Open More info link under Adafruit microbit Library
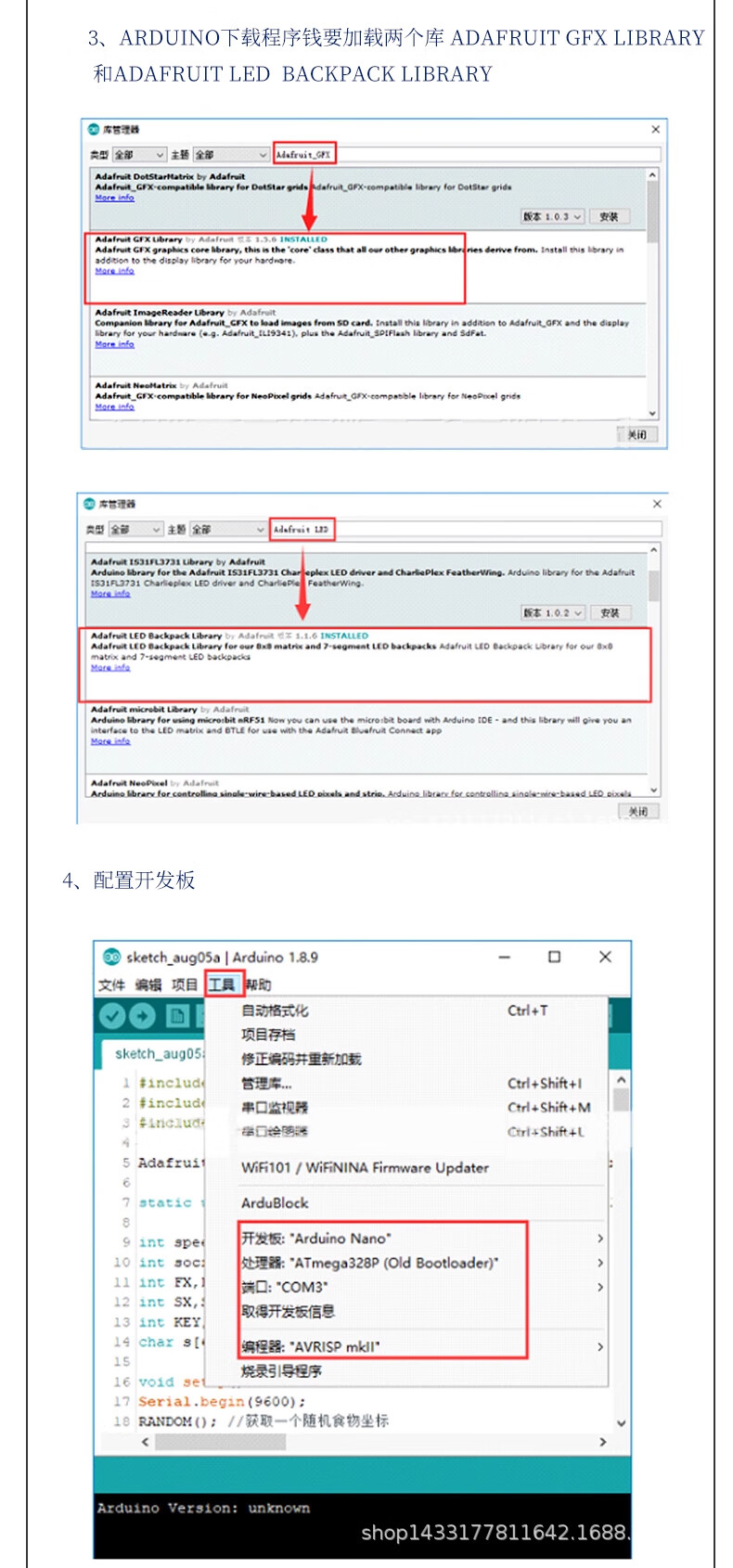The width and height of the screenshot is (733, 1568). (110, 740)
